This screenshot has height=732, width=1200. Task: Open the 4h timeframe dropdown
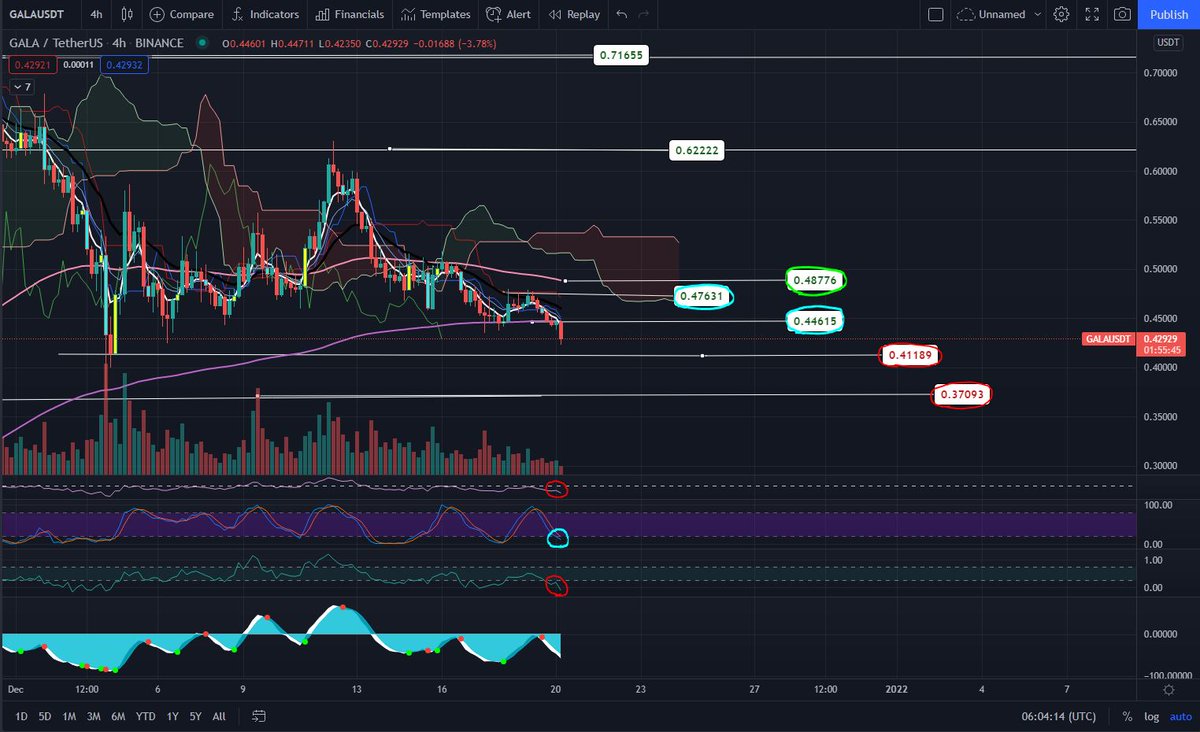click(94, 14)
